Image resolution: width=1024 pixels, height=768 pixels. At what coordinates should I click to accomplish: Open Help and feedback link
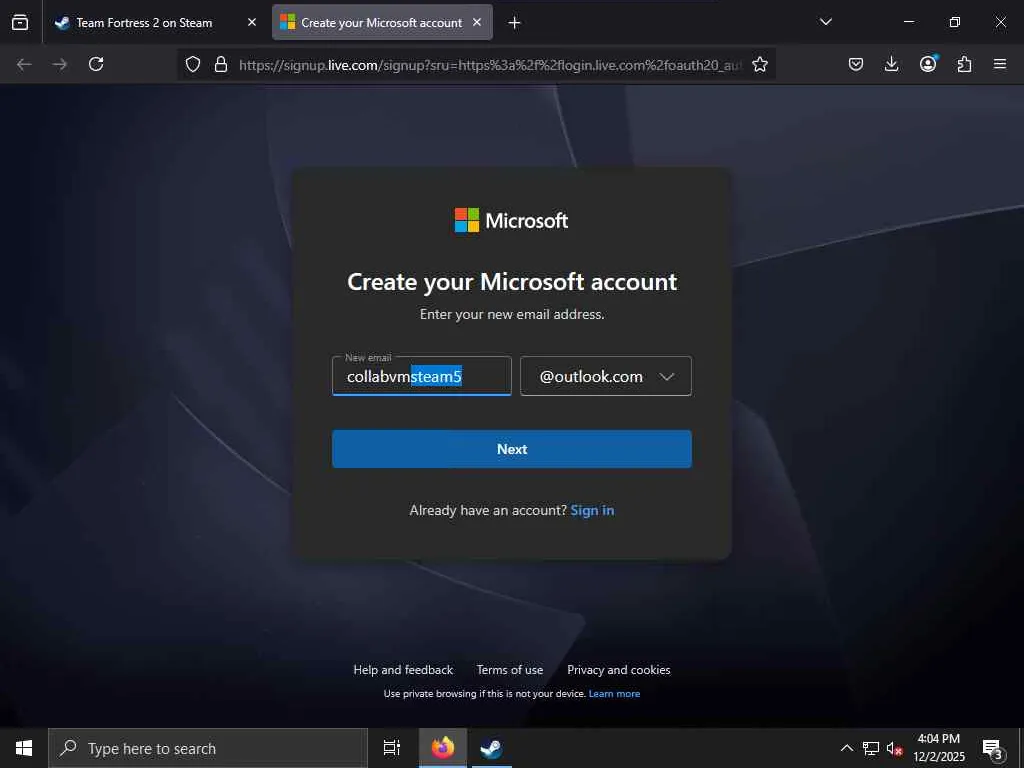403,670
